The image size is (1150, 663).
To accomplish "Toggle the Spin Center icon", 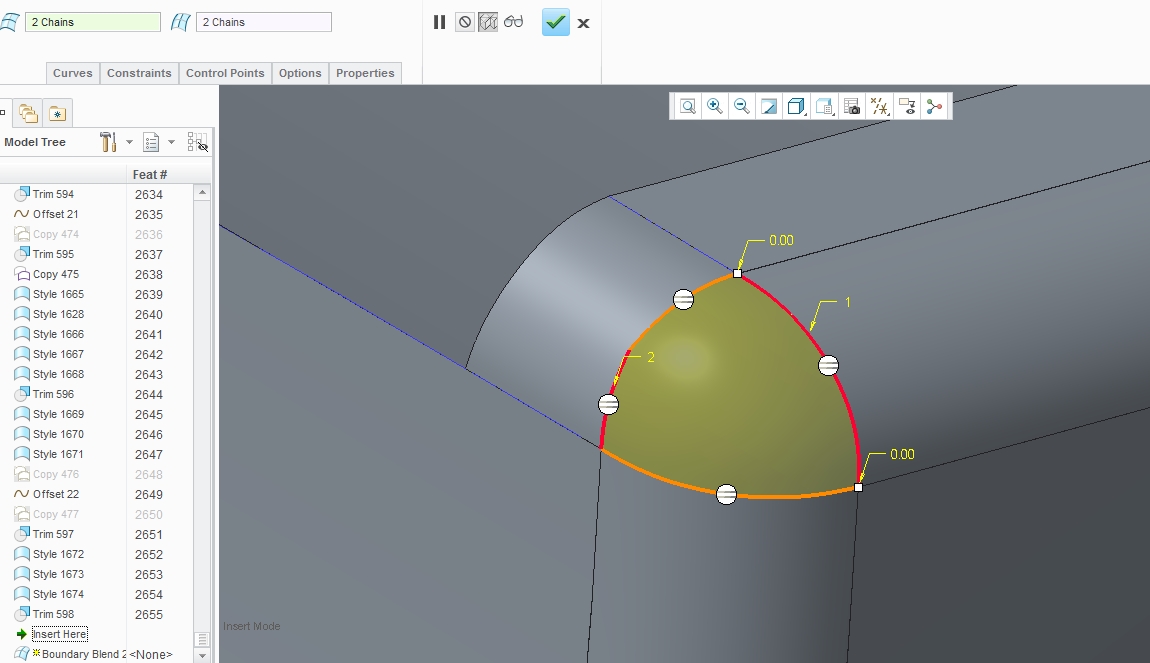I will click(x=934, y=106).
